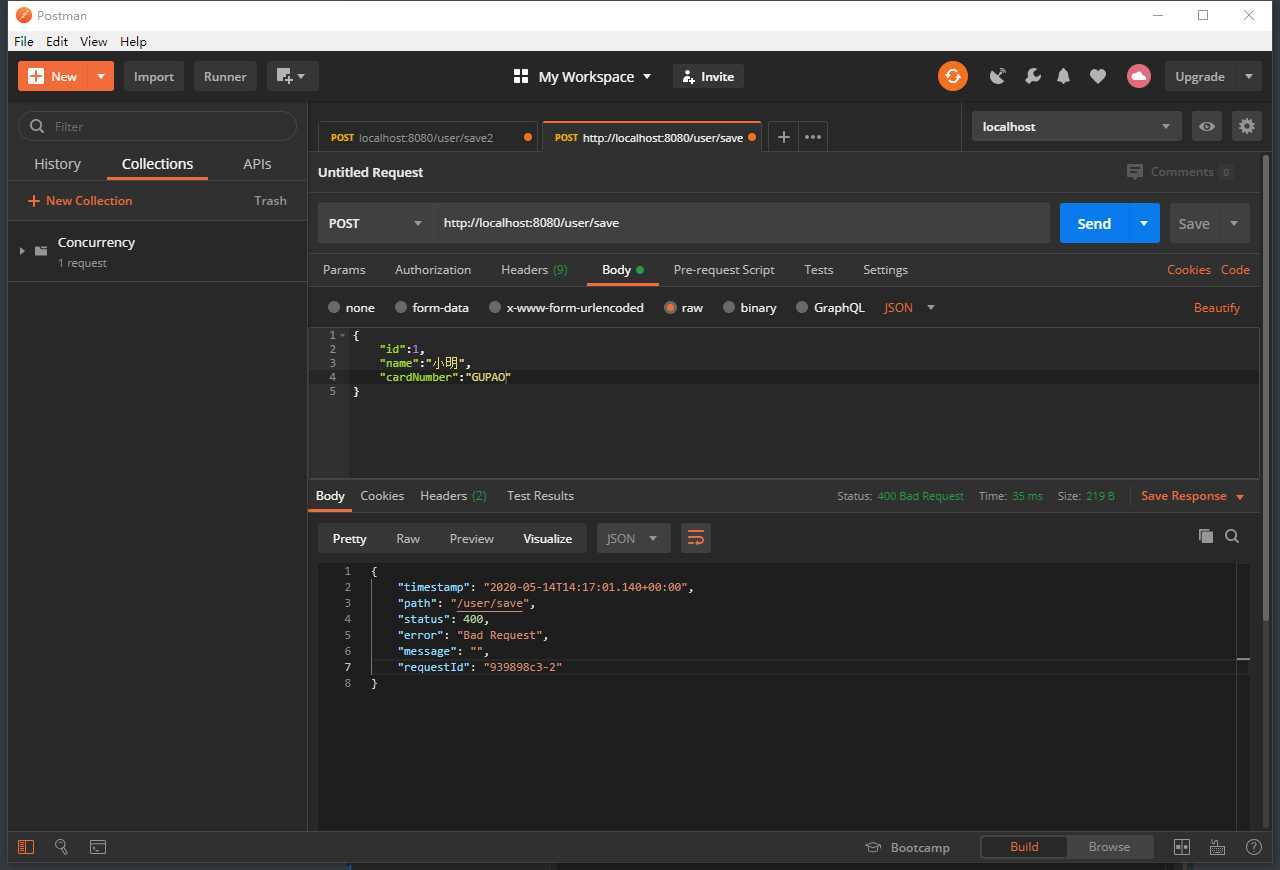Open the Postman console icon
The width and height of the screenshot is (1280, 870).
click(98, 847)
